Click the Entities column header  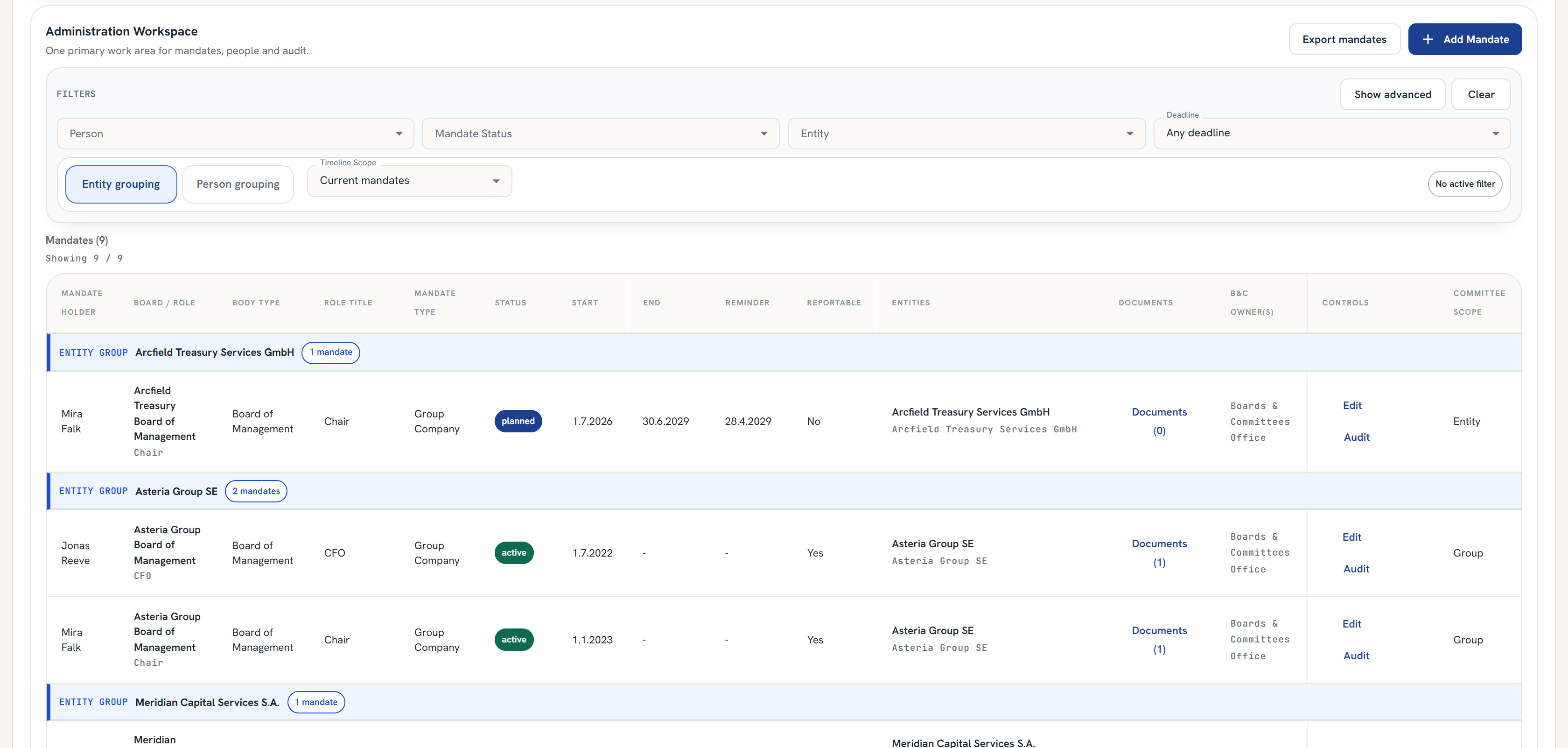[910, 303]
